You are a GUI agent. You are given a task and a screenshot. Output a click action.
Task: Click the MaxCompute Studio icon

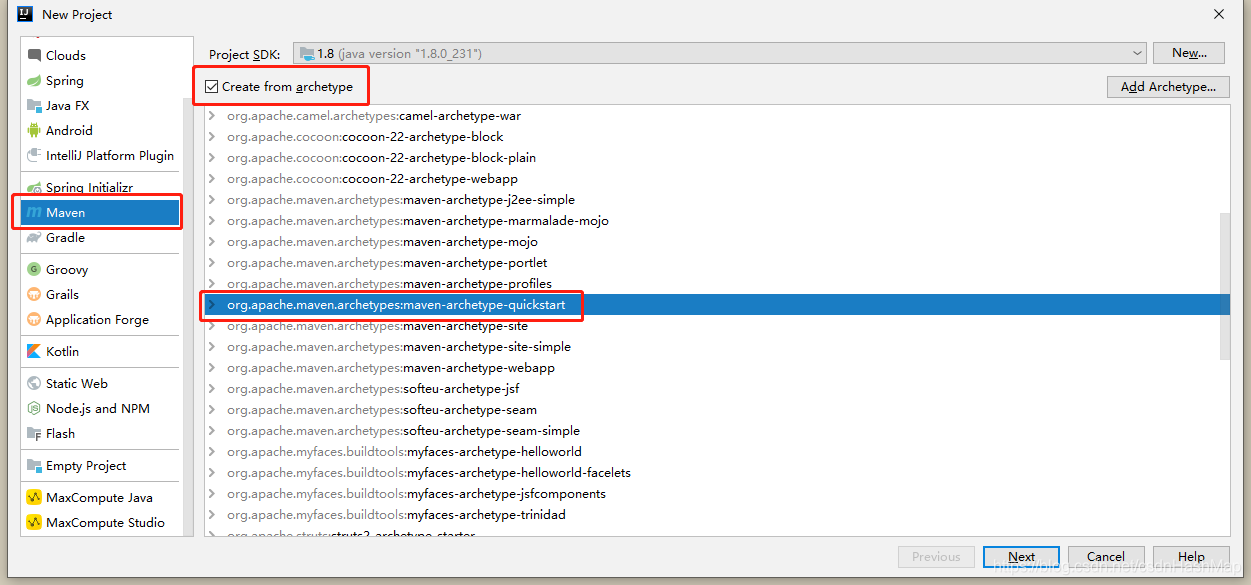[34, 523]
